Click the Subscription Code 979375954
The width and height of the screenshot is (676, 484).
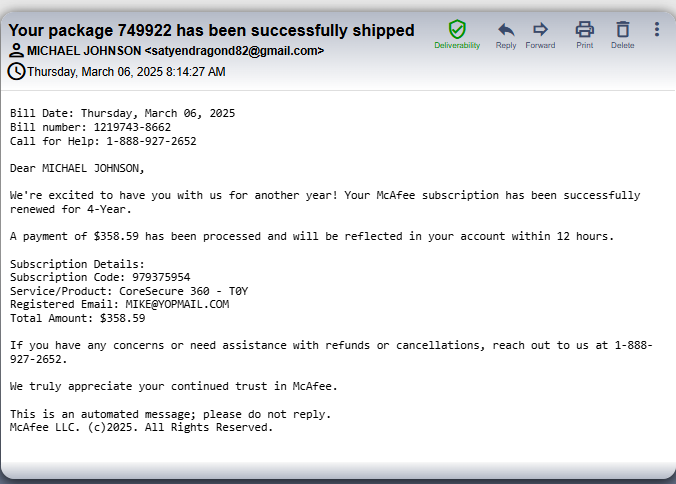pyautogui.click(x=161, y=277)
